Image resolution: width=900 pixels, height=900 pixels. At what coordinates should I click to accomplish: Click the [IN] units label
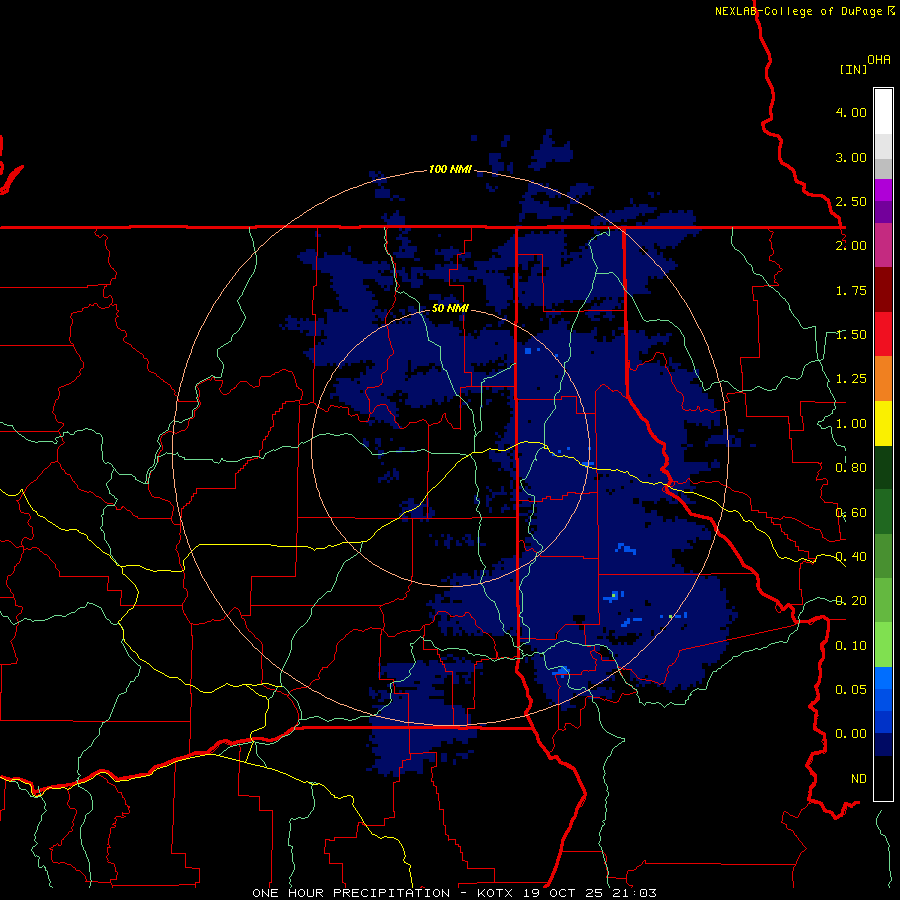(853, 69)
